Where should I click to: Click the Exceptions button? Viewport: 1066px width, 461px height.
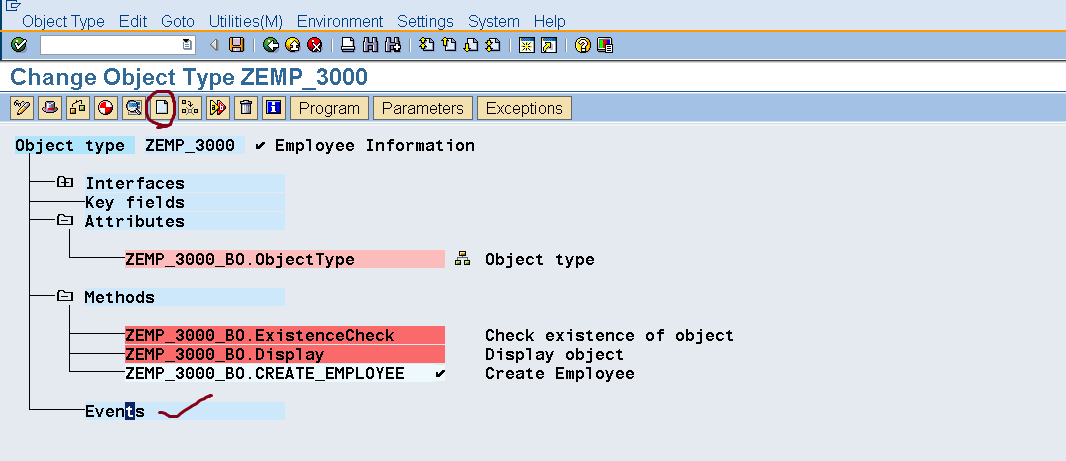pos(524,108)
